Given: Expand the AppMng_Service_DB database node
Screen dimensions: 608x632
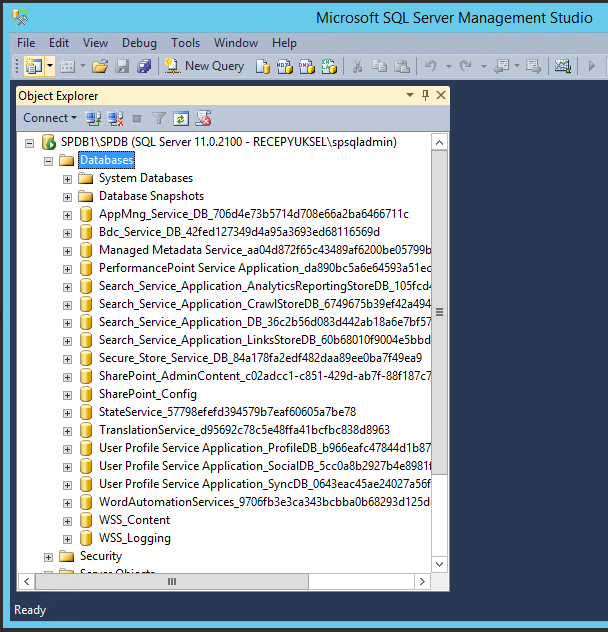Looking at the screenshot, I should point(67,216).
